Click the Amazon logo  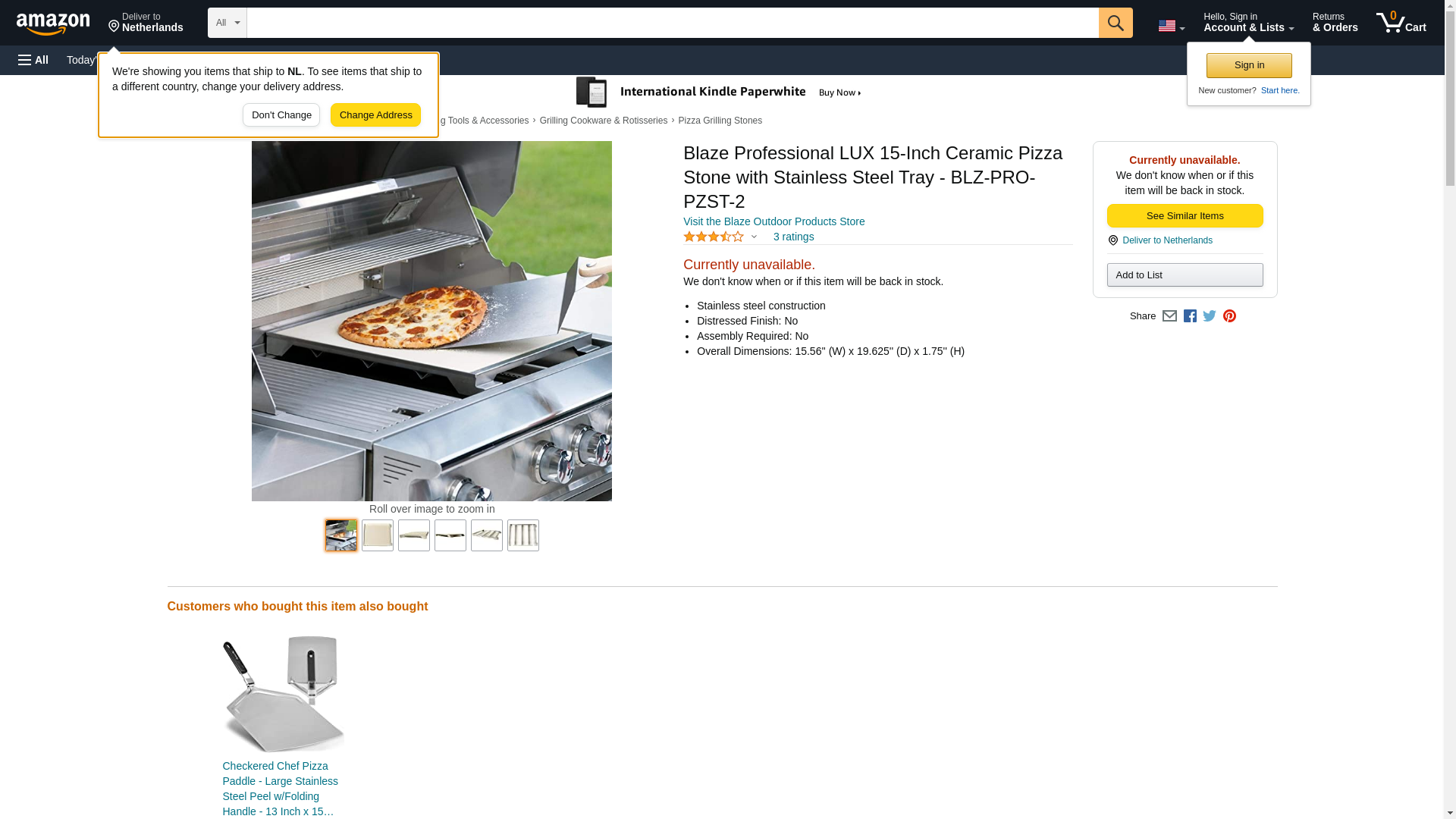click(x=53, y=24)
